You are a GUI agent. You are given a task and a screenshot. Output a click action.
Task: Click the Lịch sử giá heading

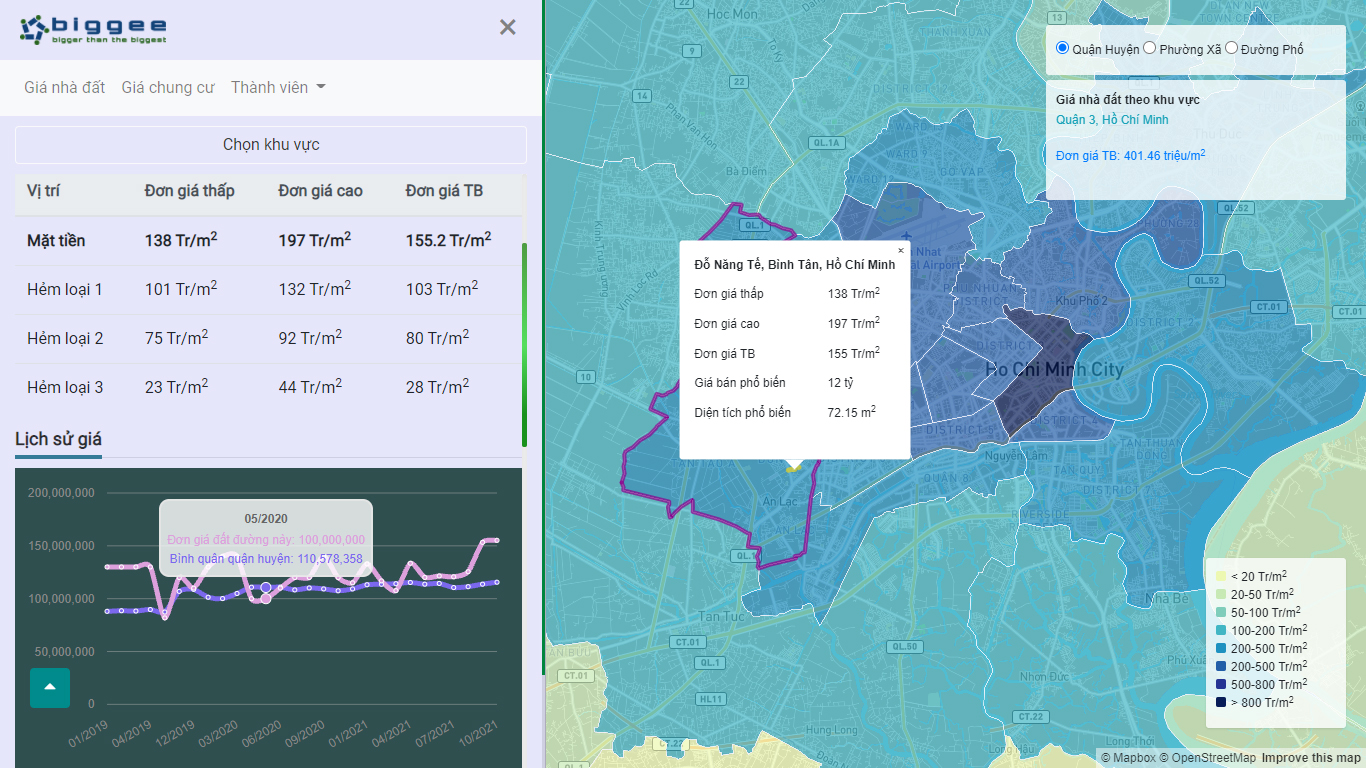(x=58, y=439)
